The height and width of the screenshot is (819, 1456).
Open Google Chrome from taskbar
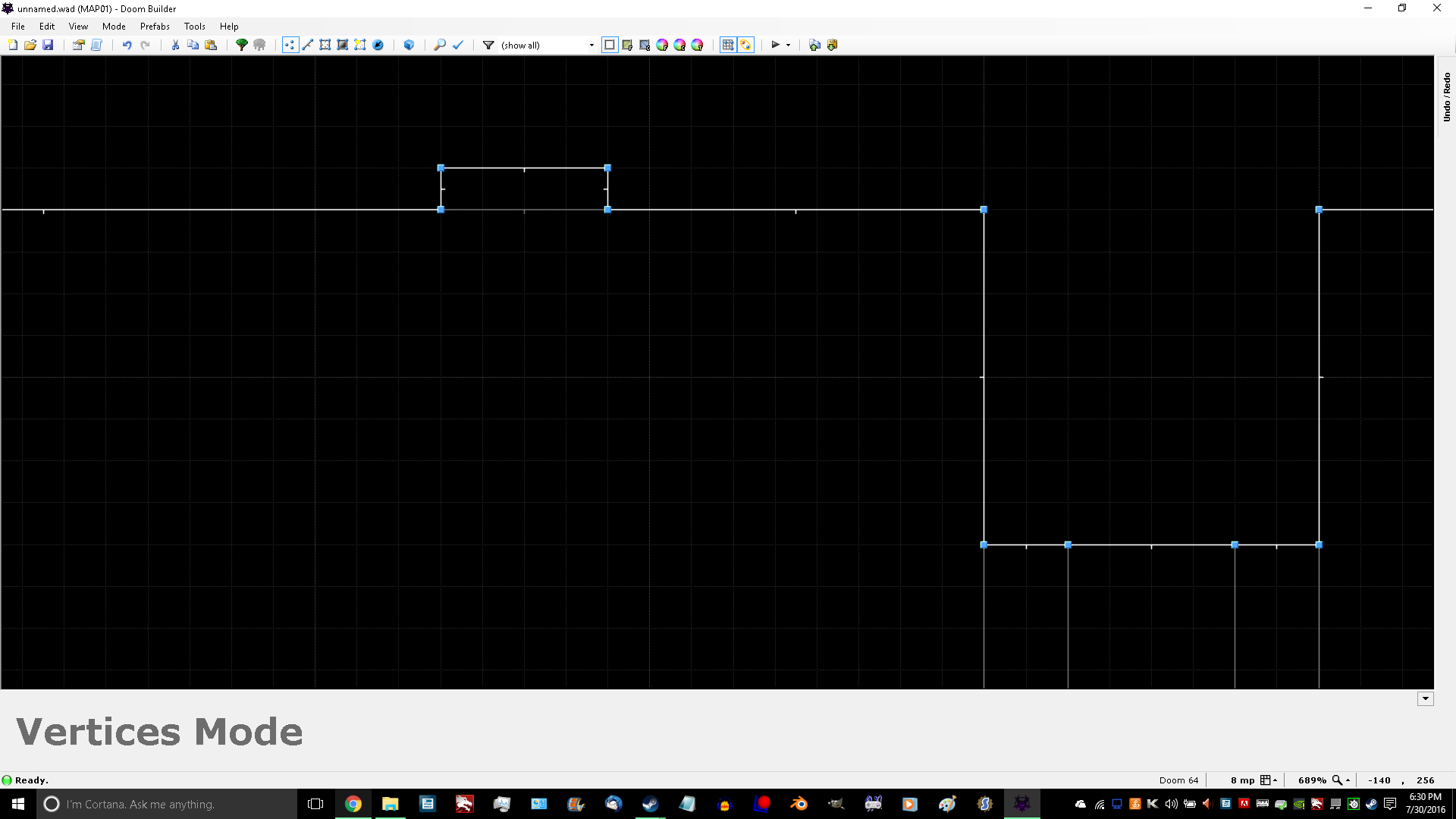point(353,804)
